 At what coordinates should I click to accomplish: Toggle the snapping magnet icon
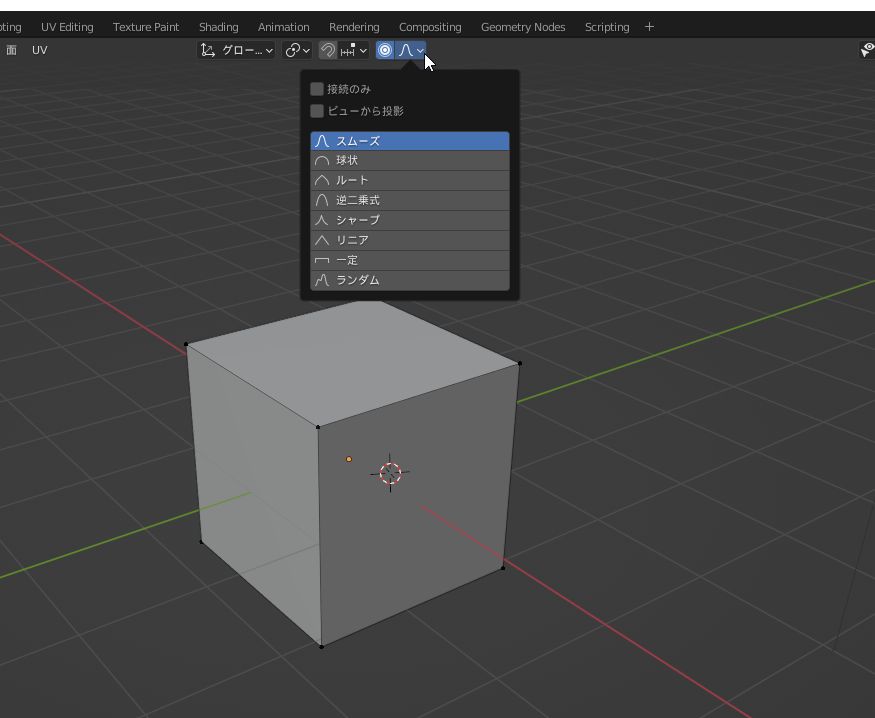pyautogui.click(x=328, y=50)
